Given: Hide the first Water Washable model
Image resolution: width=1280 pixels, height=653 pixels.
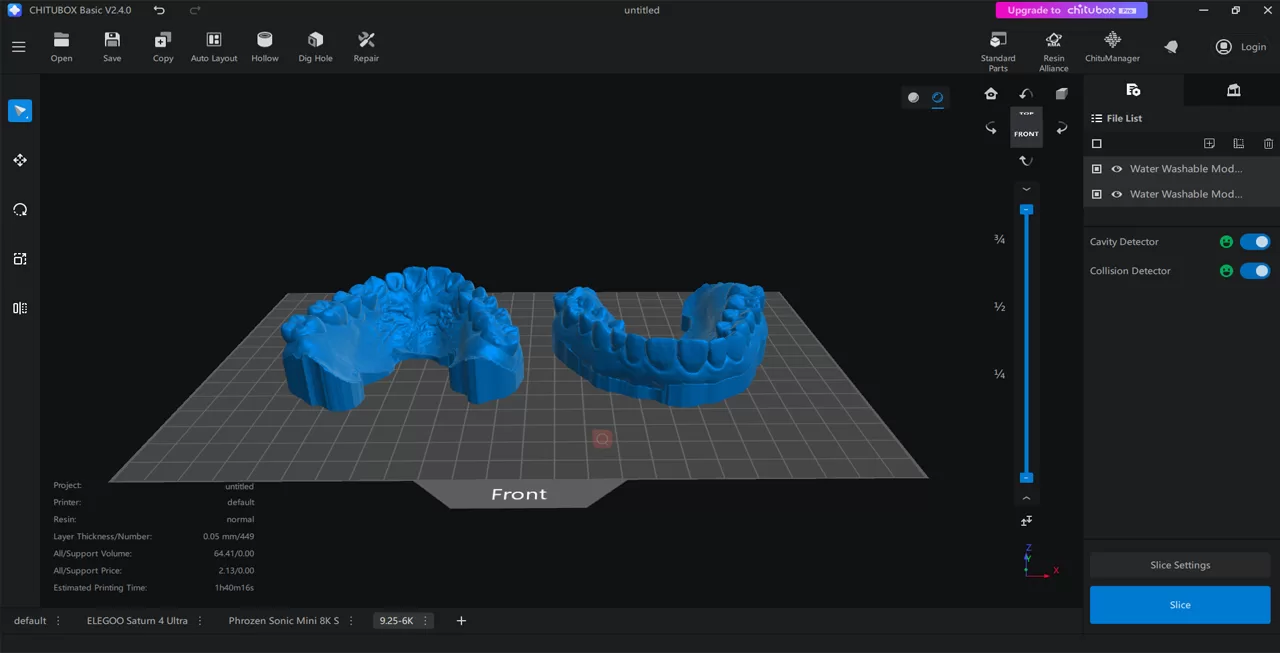Looking at the screenshot, I should pos(1117,168).
